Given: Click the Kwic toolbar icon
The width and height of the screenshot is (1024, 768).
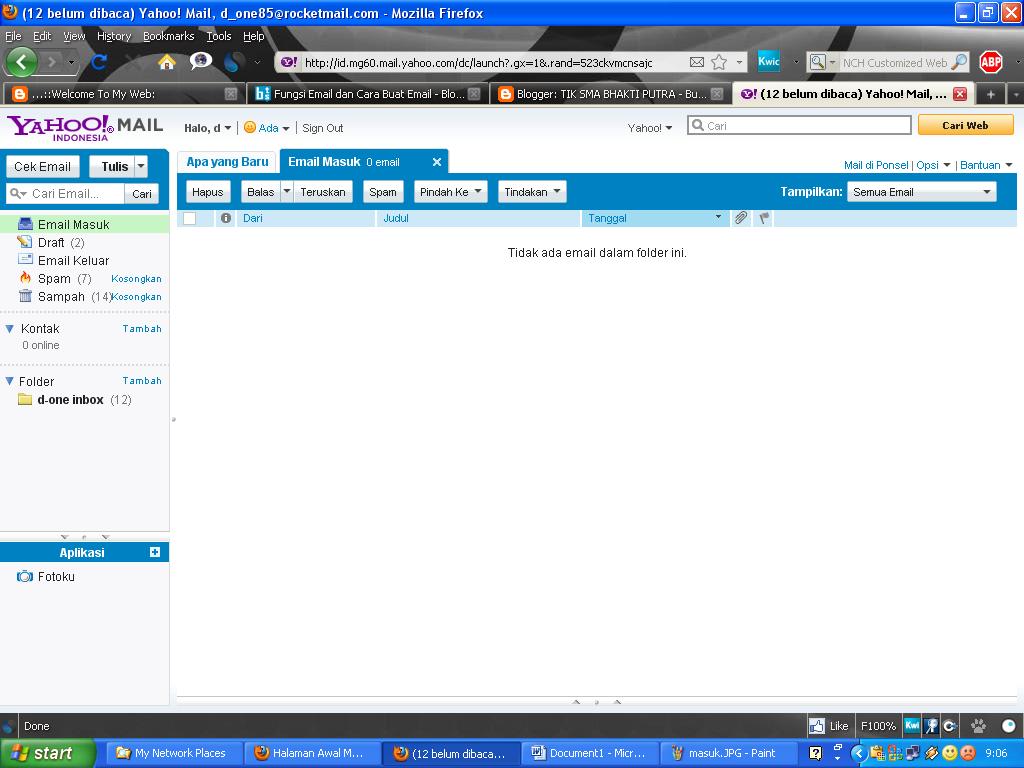Looking at the screenshot, I should click(x=769, y=61).
